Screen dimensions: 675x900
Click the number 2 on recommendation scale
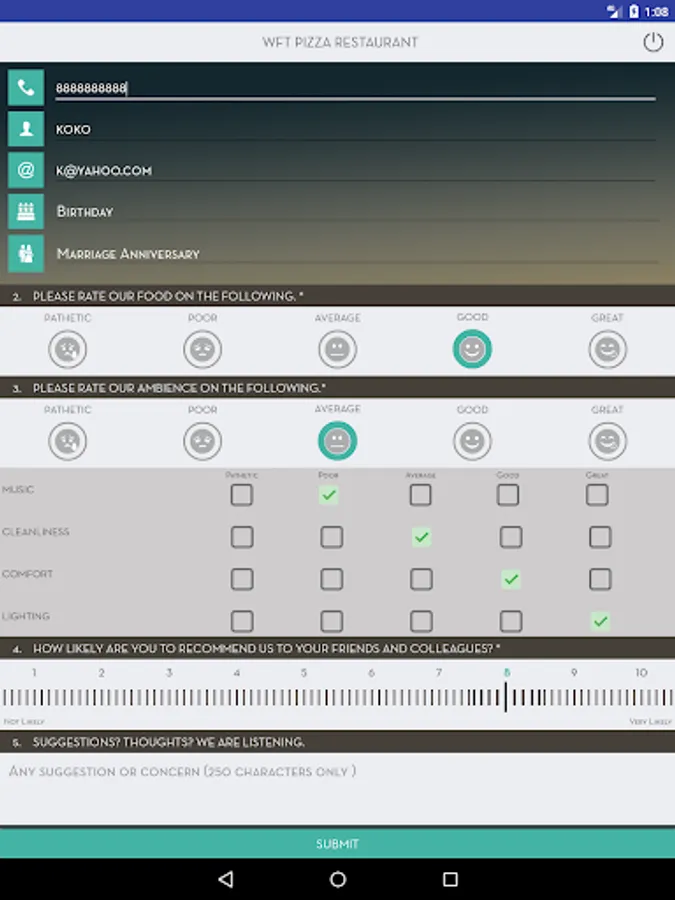[x=102, y=672]
